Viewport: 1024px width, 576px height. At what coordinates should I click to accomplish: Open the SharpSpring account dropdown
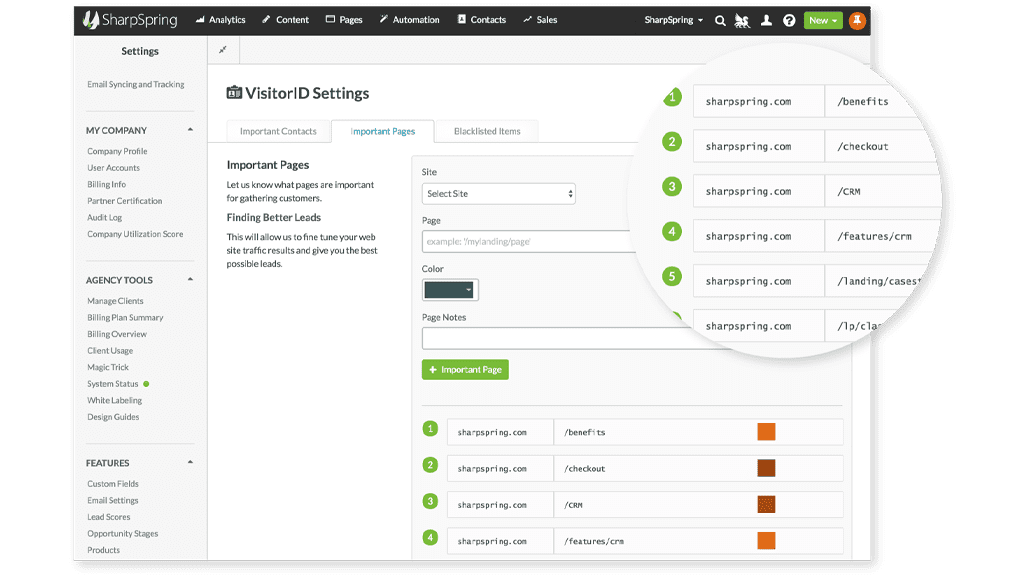coord(673,20)
